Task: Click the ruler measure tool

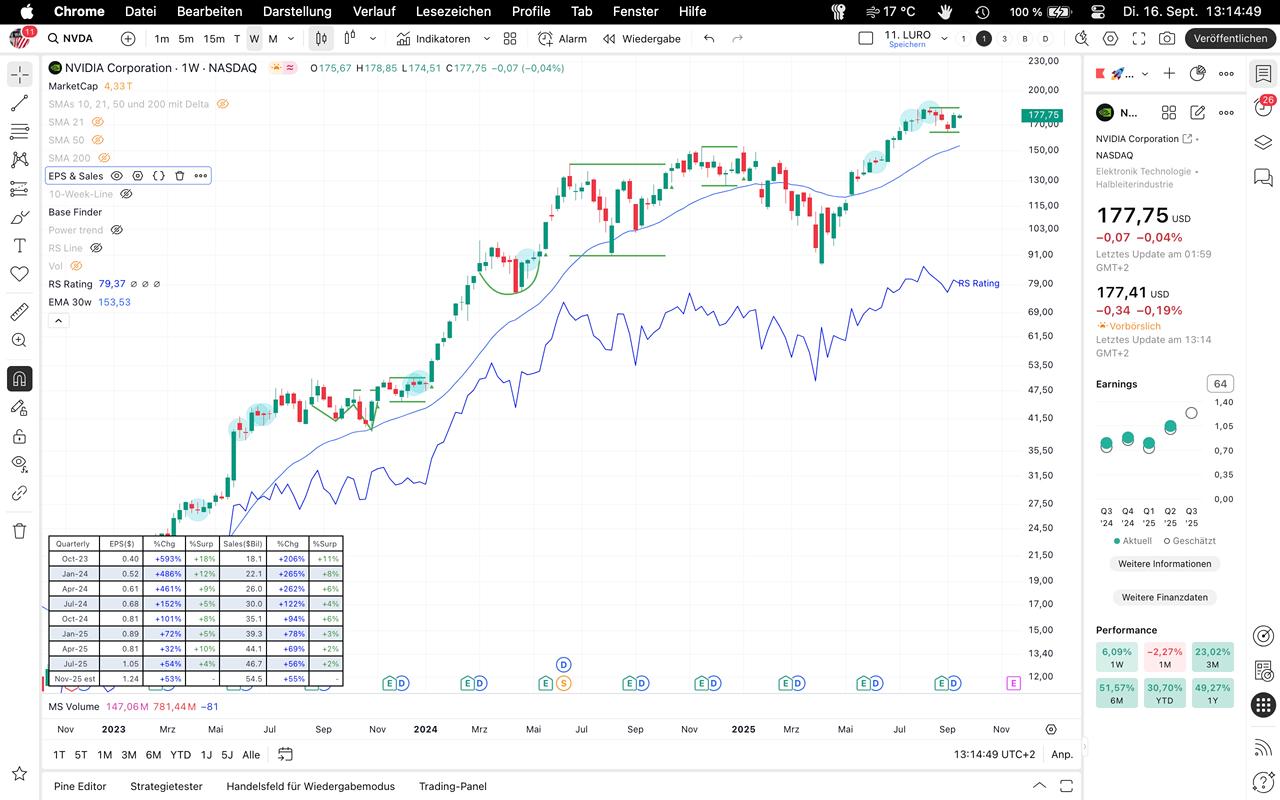Action: tap(19, 312)
